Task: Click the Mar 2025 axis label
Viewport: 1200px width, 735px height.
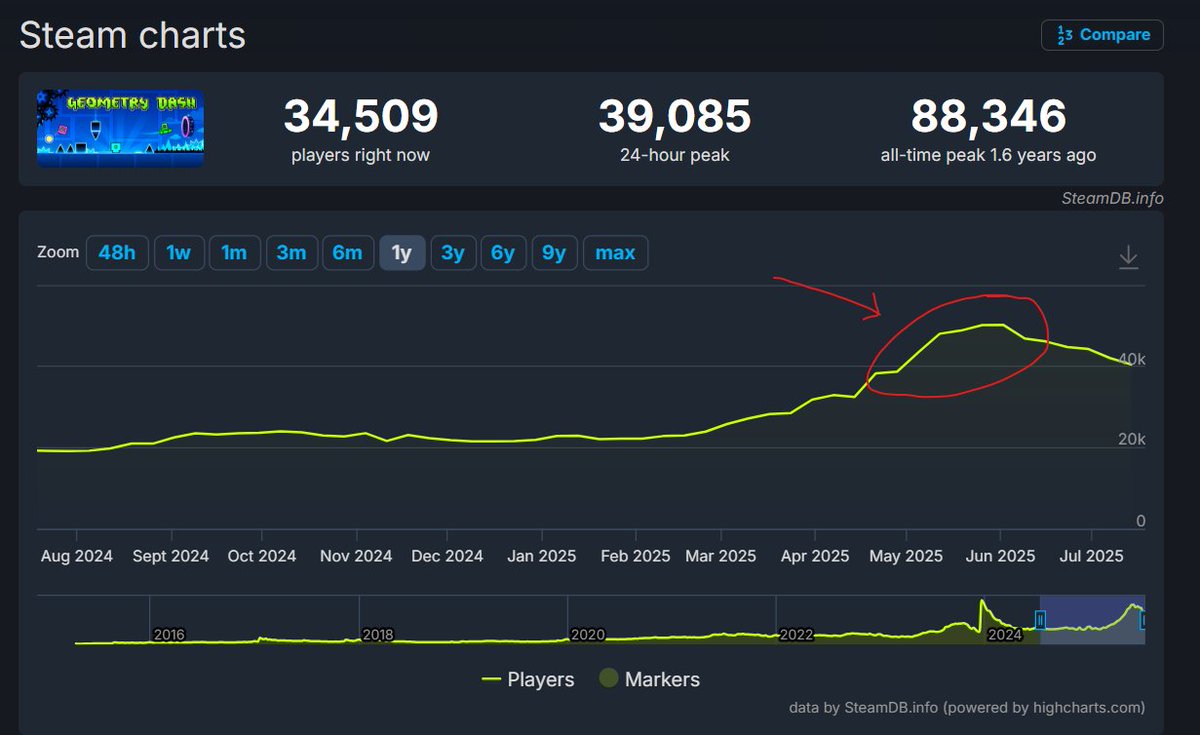Action: [x=721, y=556]
